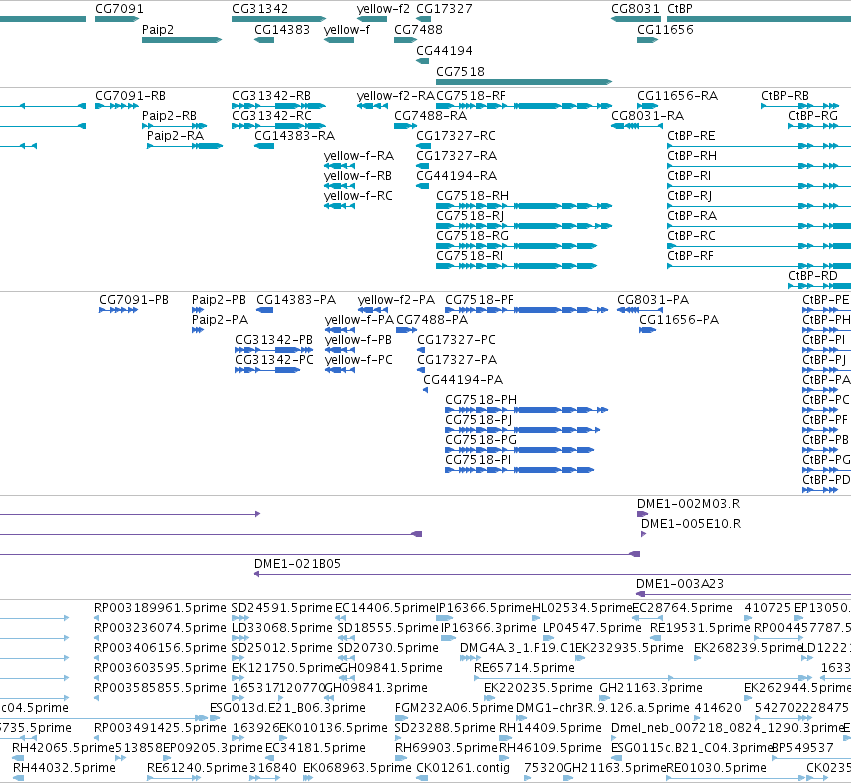Select the DME1-003A23 clone label

click(680, 584)
